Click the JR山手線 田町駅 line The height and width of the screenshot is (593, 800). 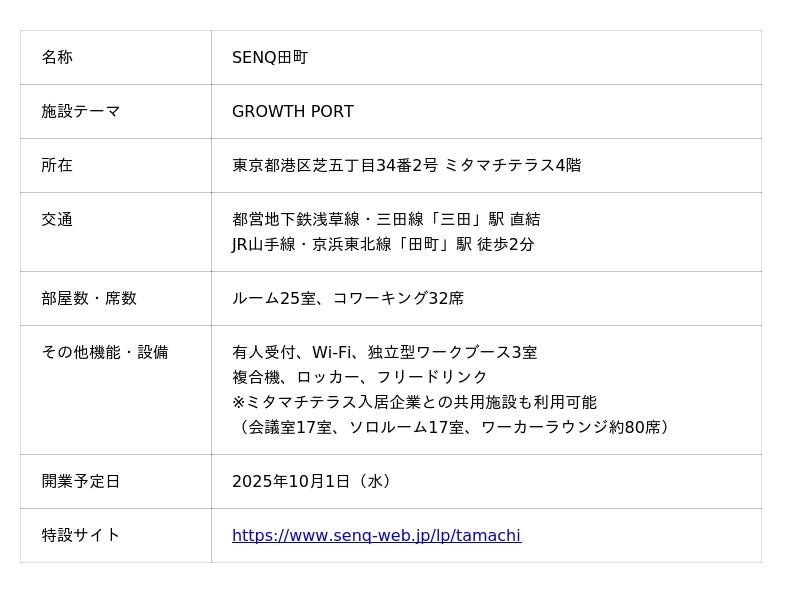coord(383,244)
